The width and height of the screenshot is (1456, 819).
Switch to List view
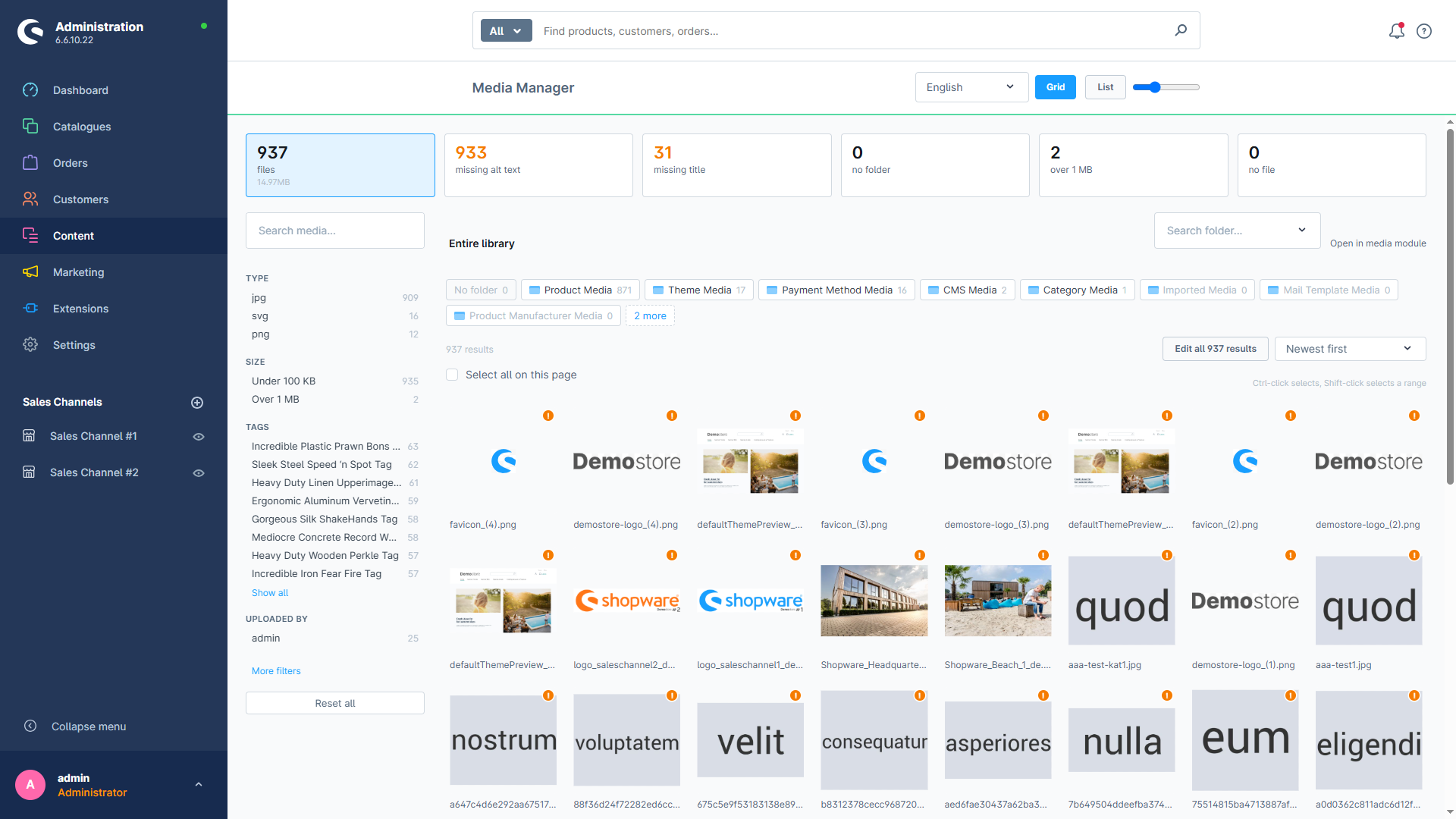(1105, 87)
